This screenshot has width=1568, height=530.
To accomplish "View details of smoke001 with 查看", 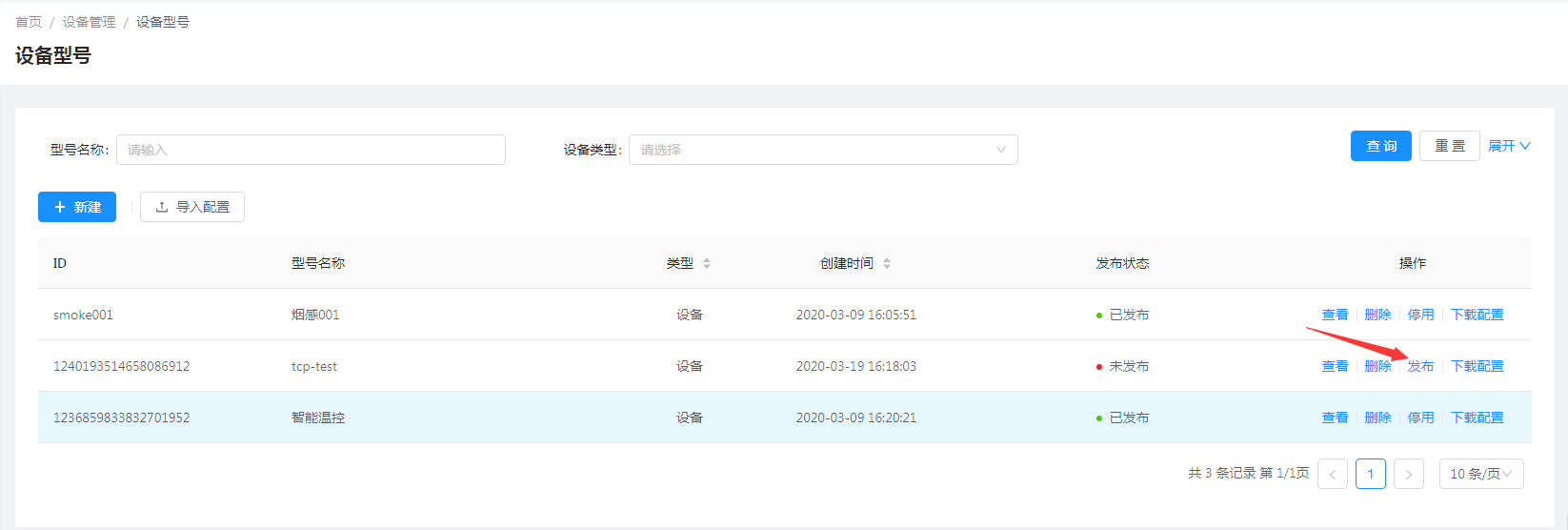I will pos(1335,315).
